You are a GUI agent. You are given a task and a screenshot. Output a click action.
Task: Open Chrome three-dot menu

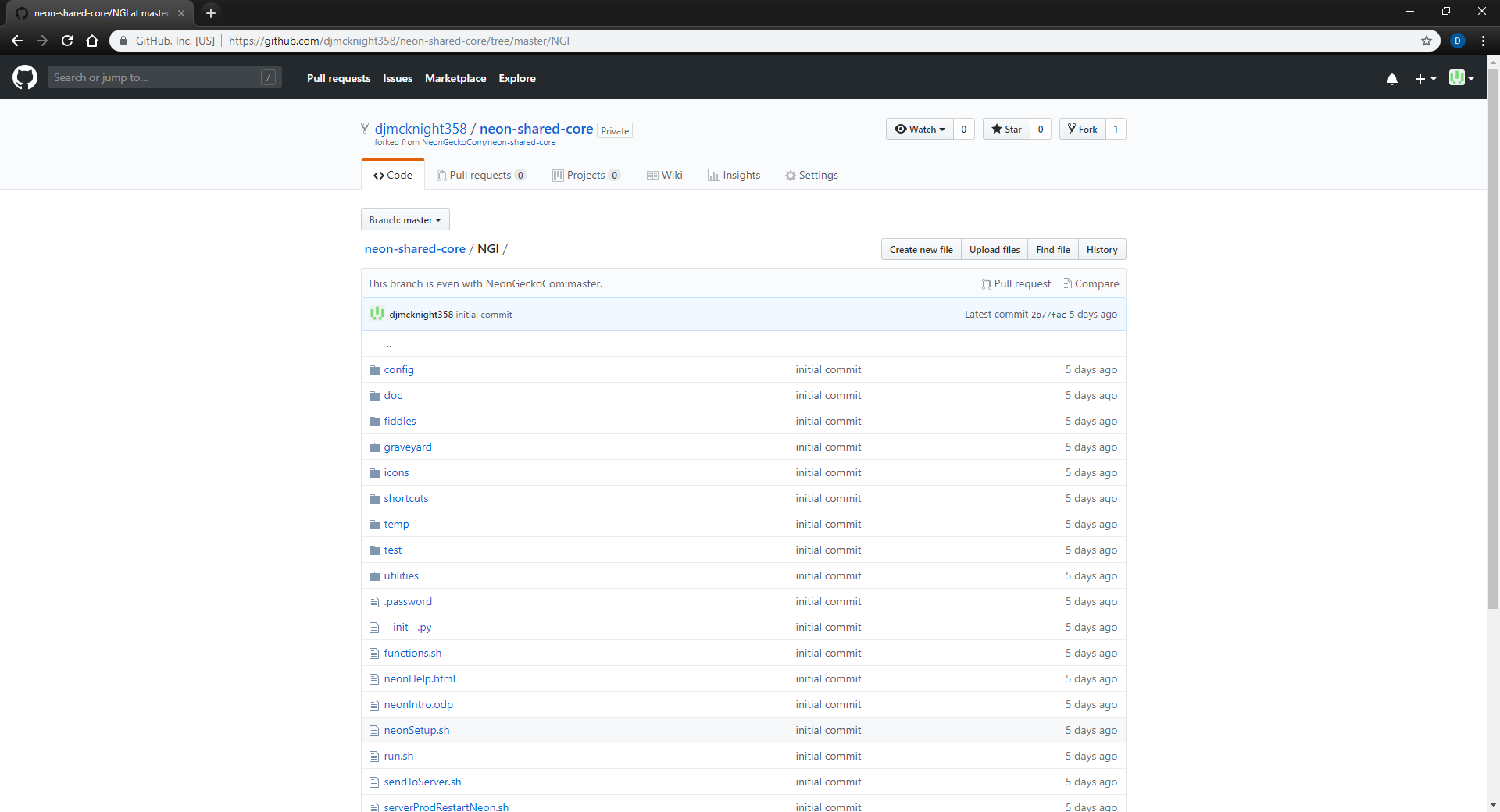pyautogui.click(x=1483, y=41)
